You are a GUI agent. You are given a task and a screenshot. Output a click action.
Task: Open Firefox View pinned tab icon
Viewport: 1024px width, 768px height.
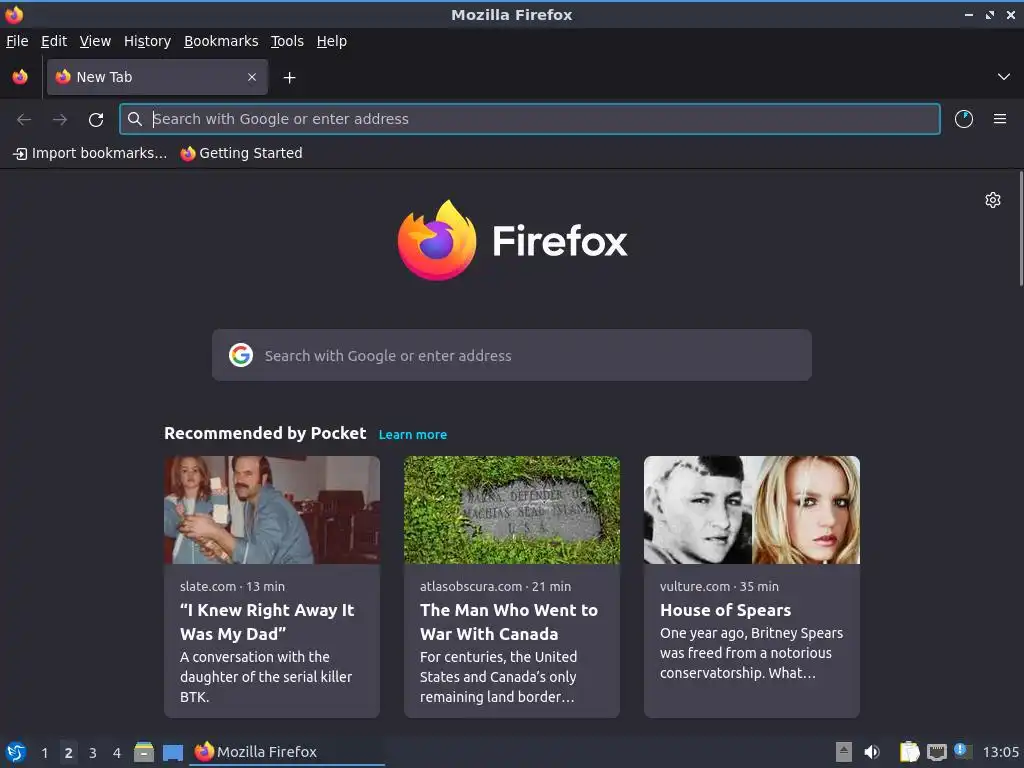(20, 77)
